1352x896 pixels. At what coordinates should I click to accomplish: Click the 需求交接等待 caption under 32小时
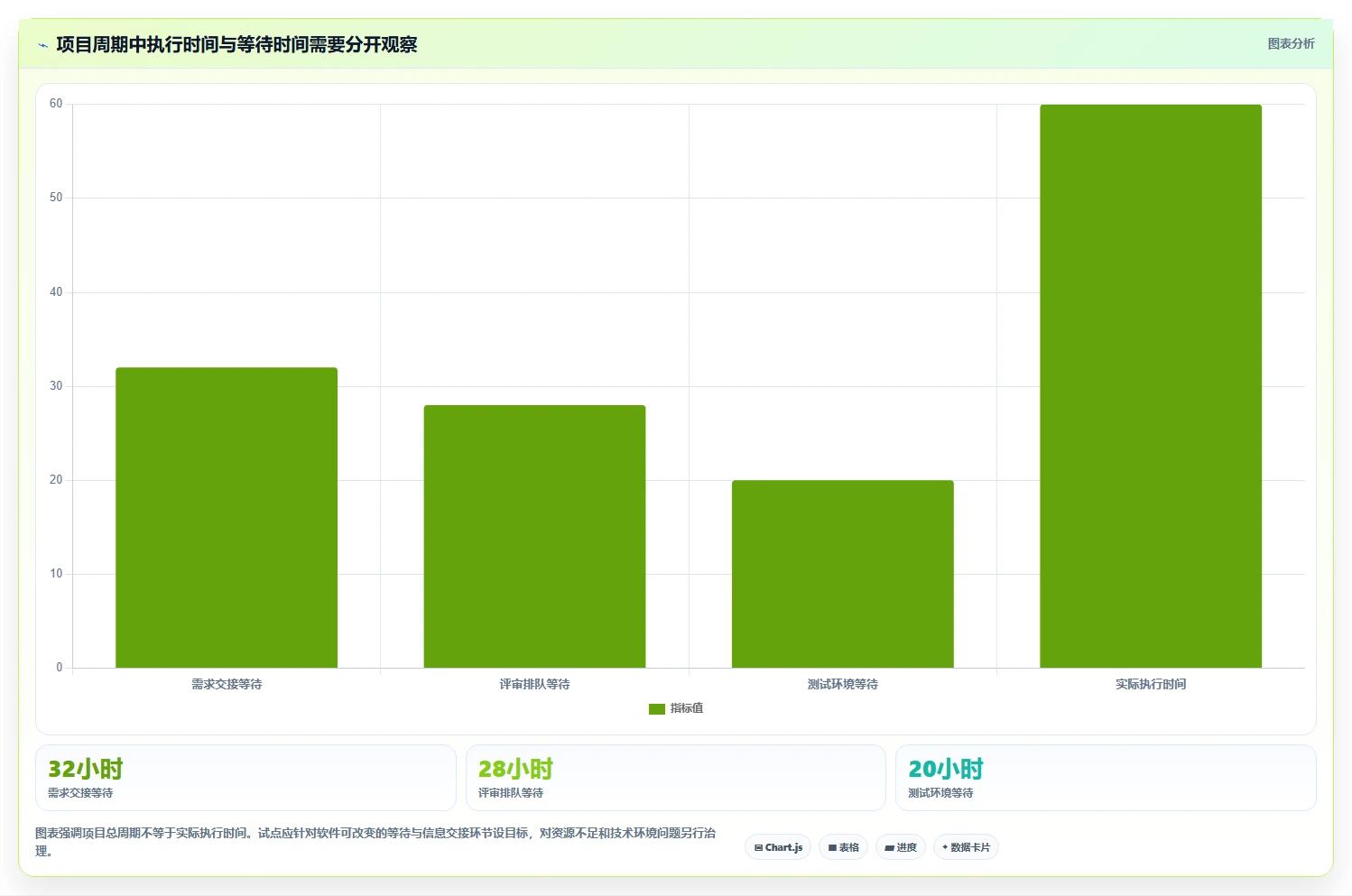[x=80, y=793]
